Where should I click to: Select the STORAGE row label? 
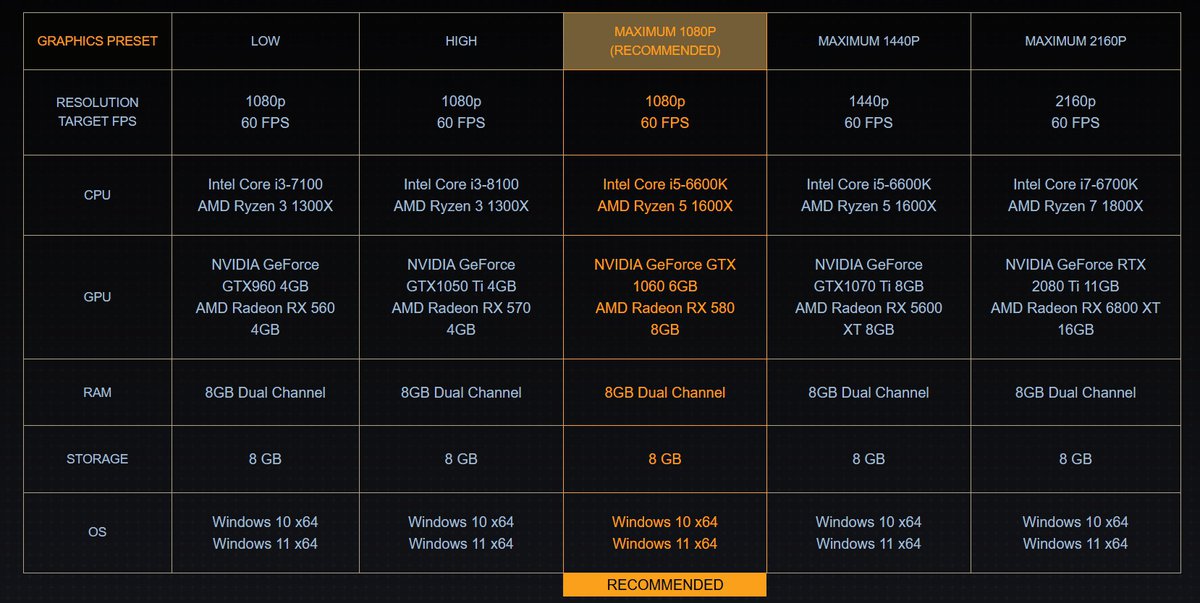(97, 459)
